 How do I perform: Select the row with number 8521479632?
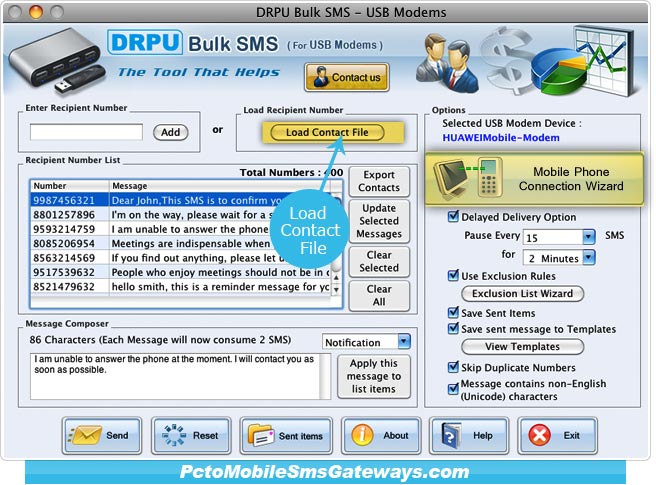[180, 287]
